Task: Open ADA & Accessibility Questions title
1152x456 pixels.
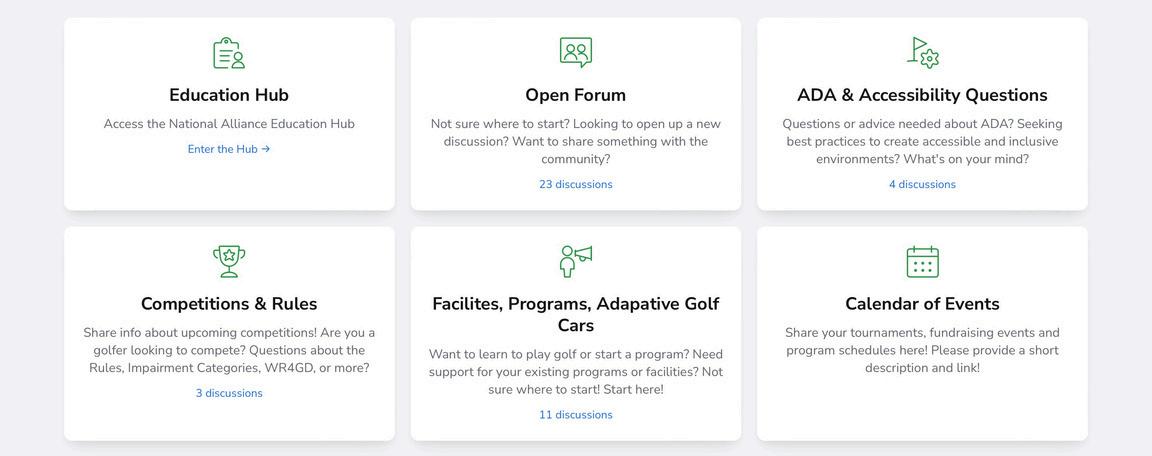Action: coord(922,95)
